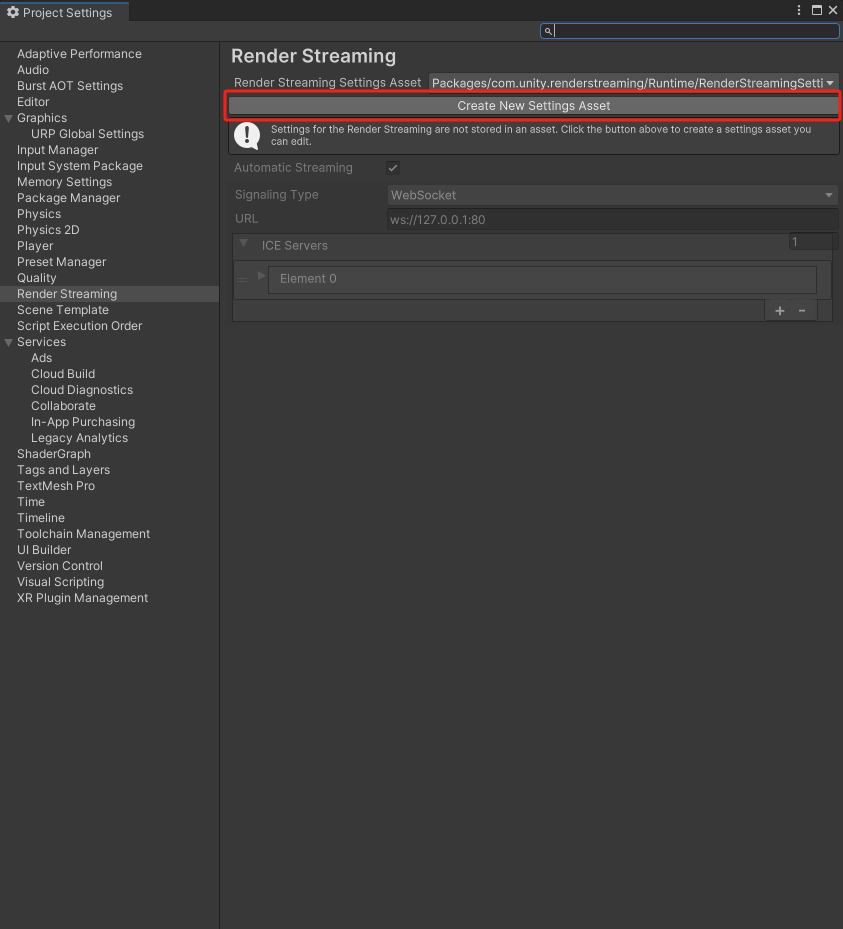Screen dimensions: 843x929
Task: Click the Element 0 drag handle
Action: [x=242, y=280]
